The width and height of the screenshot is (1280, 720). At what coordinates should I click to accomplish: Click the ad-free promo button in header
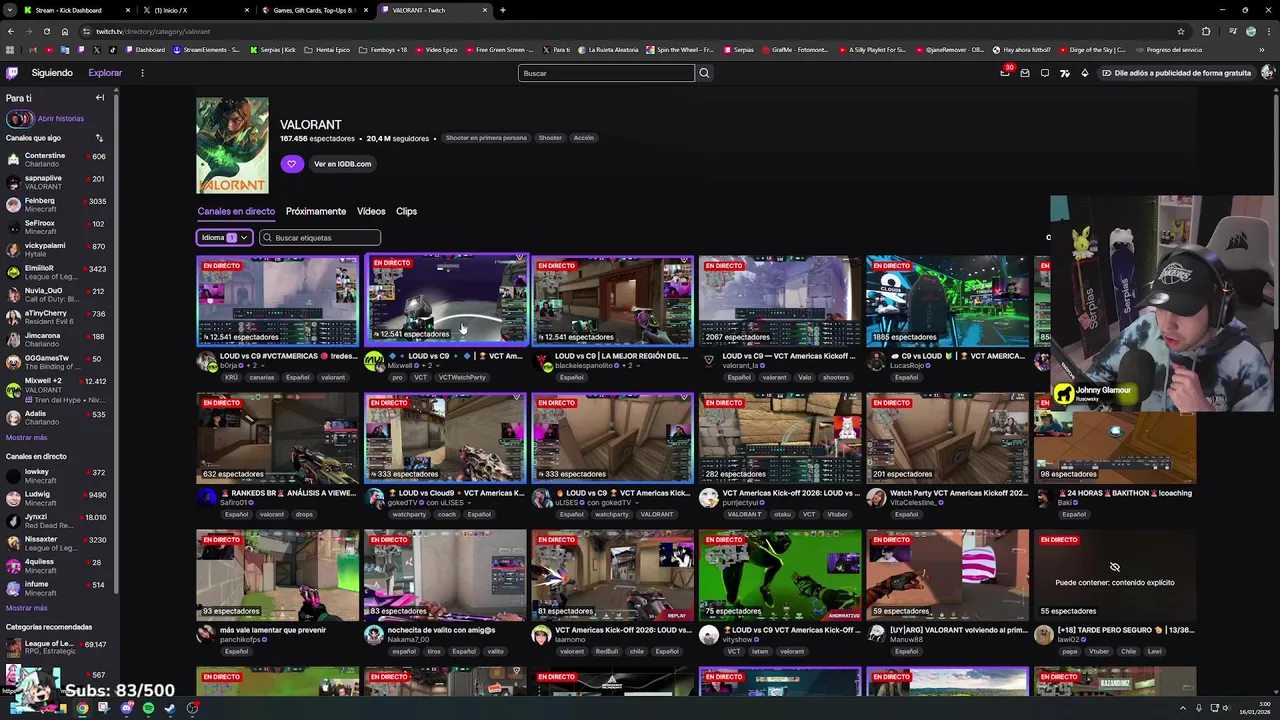[x=1176, y=73]
